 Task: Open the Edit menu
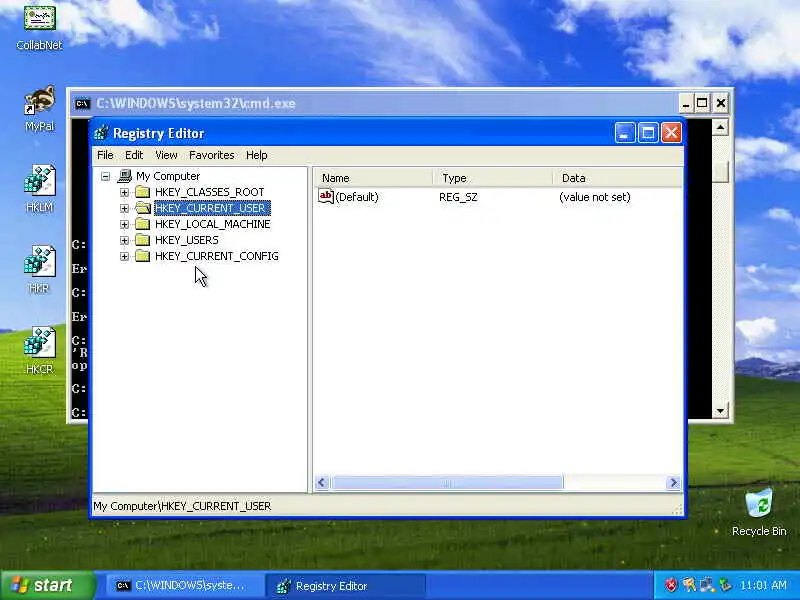134,155
